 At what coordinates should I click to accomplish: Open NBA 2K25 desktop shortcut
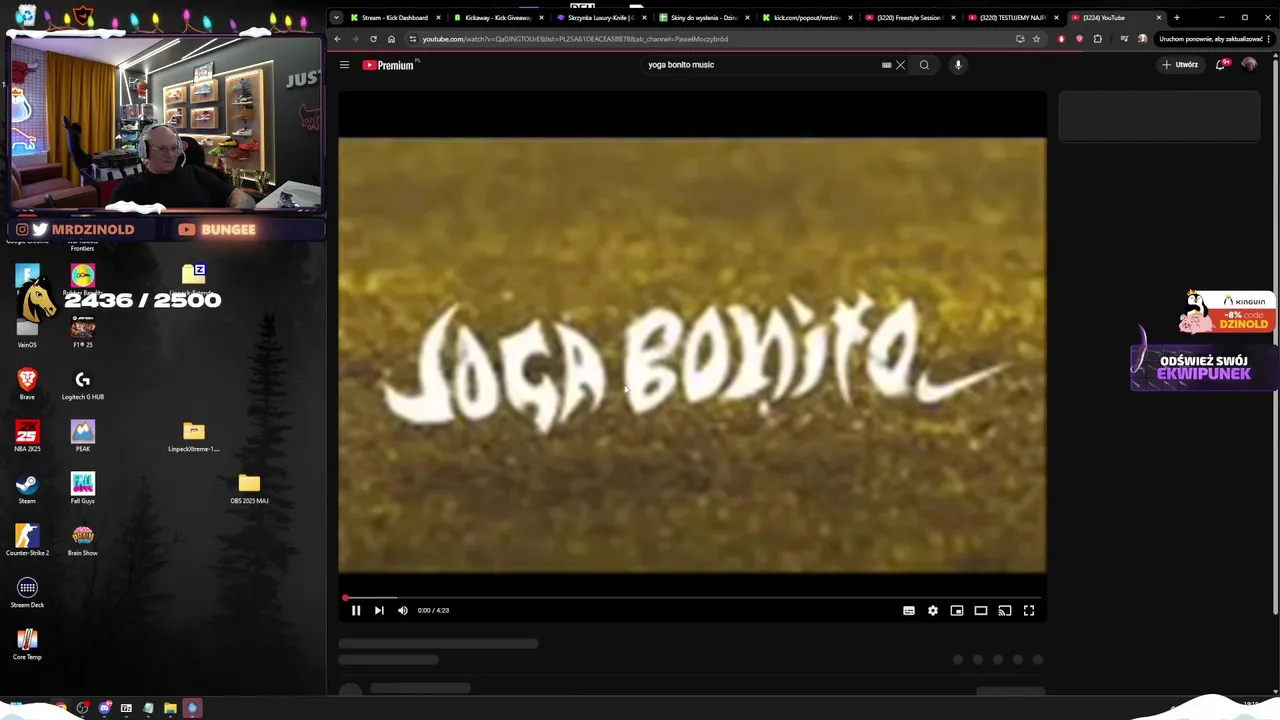pyautogui.click(x=27, y=435)
